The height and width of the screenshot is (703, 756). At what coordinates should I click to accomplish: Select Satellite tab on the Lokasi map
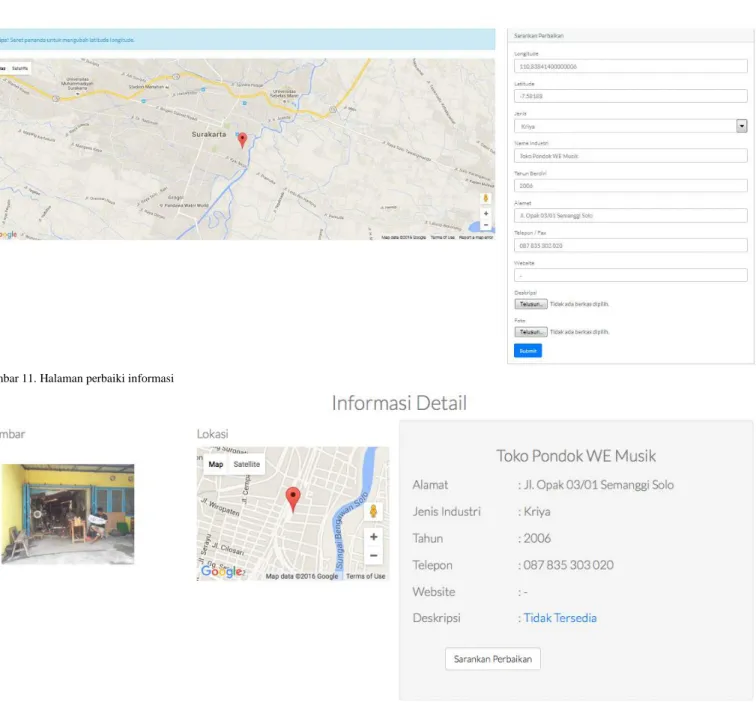pos(246,464)
